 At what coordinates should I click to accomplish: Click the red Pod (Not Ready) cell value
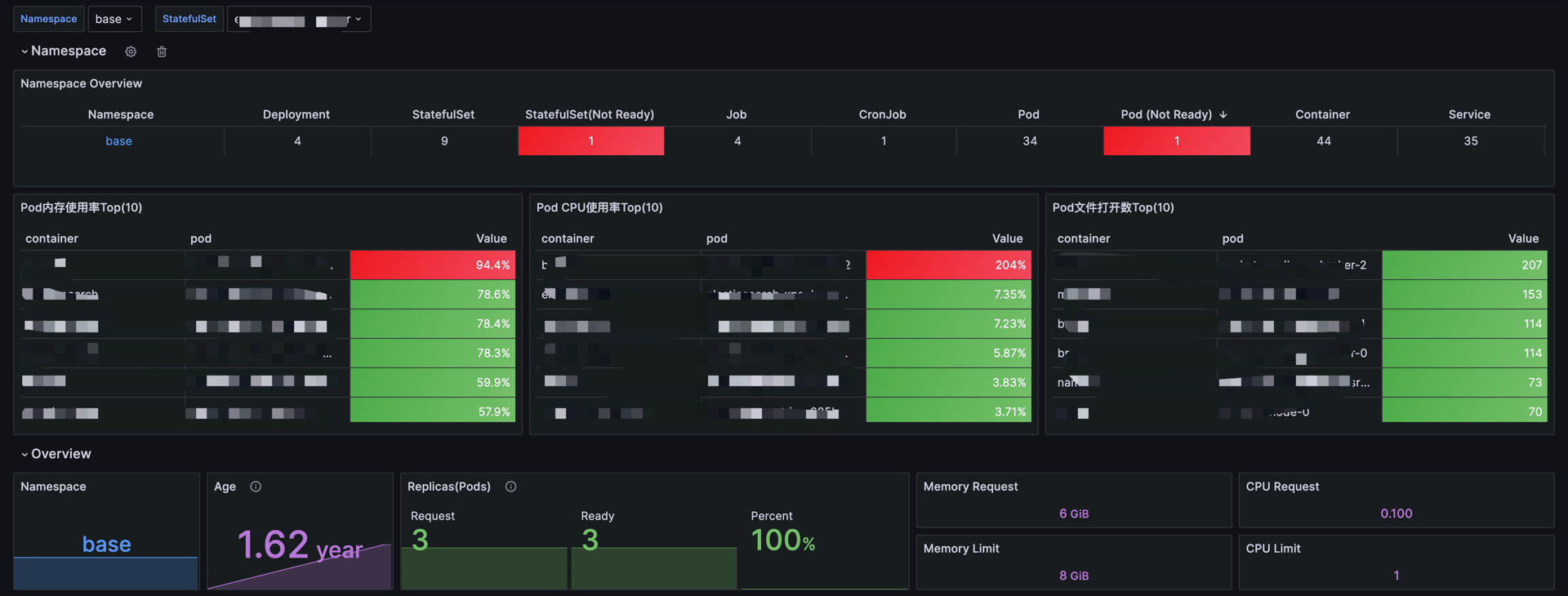(x=1177, y=141)
